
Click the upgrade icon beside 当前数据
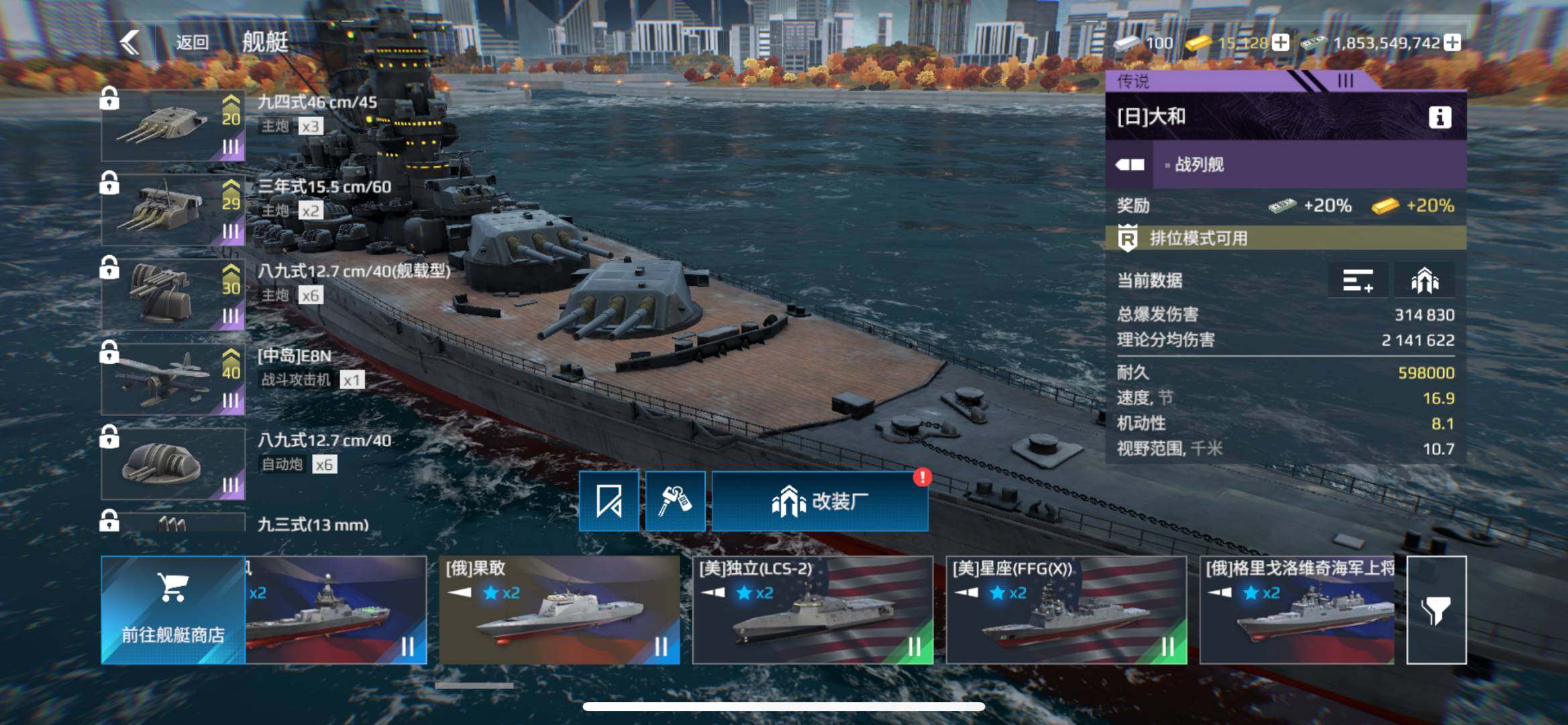click(x=1424, y=280)
